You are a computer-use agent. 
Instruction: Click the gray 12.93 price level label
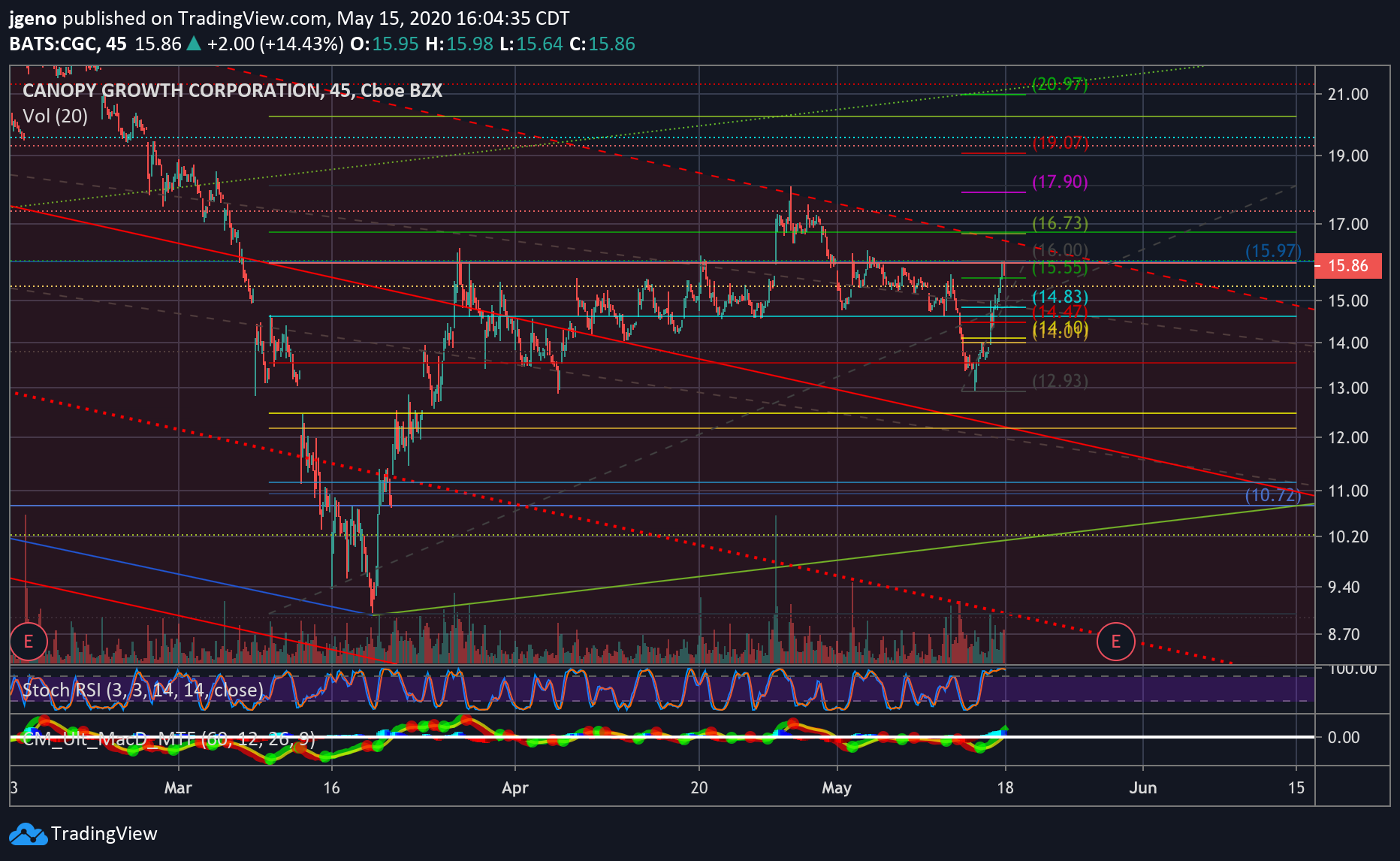click(x=1060, y=381)
